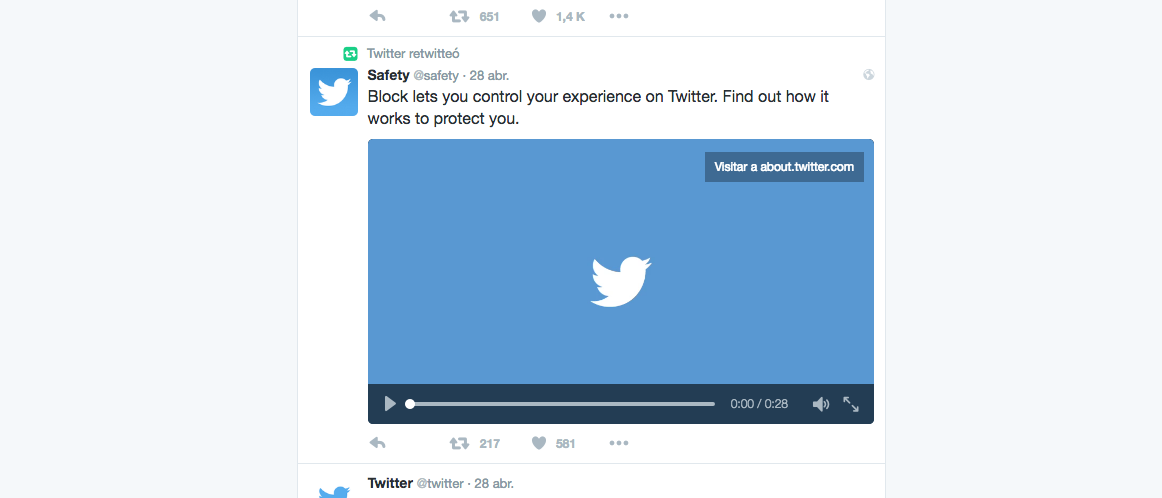Open more options on the Safety tweet
Viewport: 1162px width, 498px height.
[x=619, y=443]
